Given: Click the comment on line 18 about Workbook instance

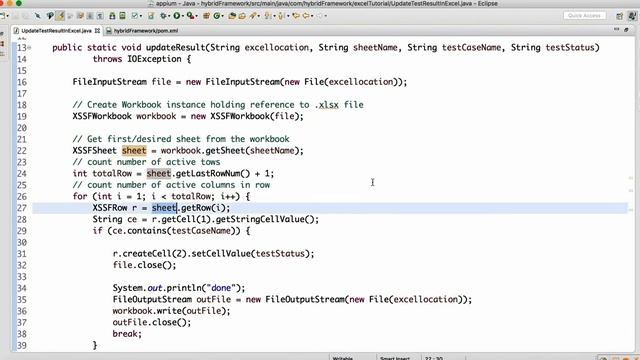Looking at the screenshot, I should [218, 105].
